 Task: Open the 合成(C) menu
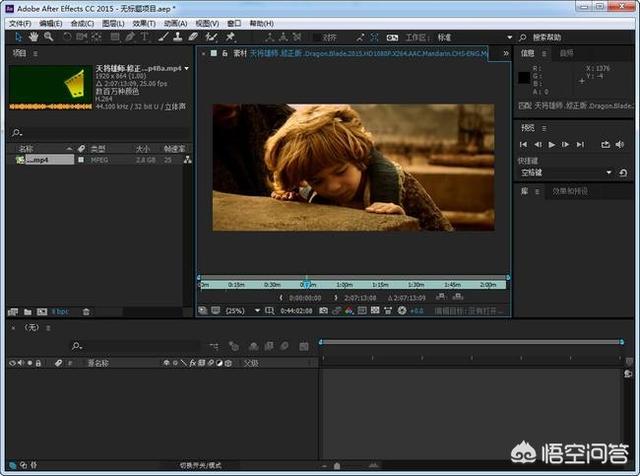click(82, 23)
